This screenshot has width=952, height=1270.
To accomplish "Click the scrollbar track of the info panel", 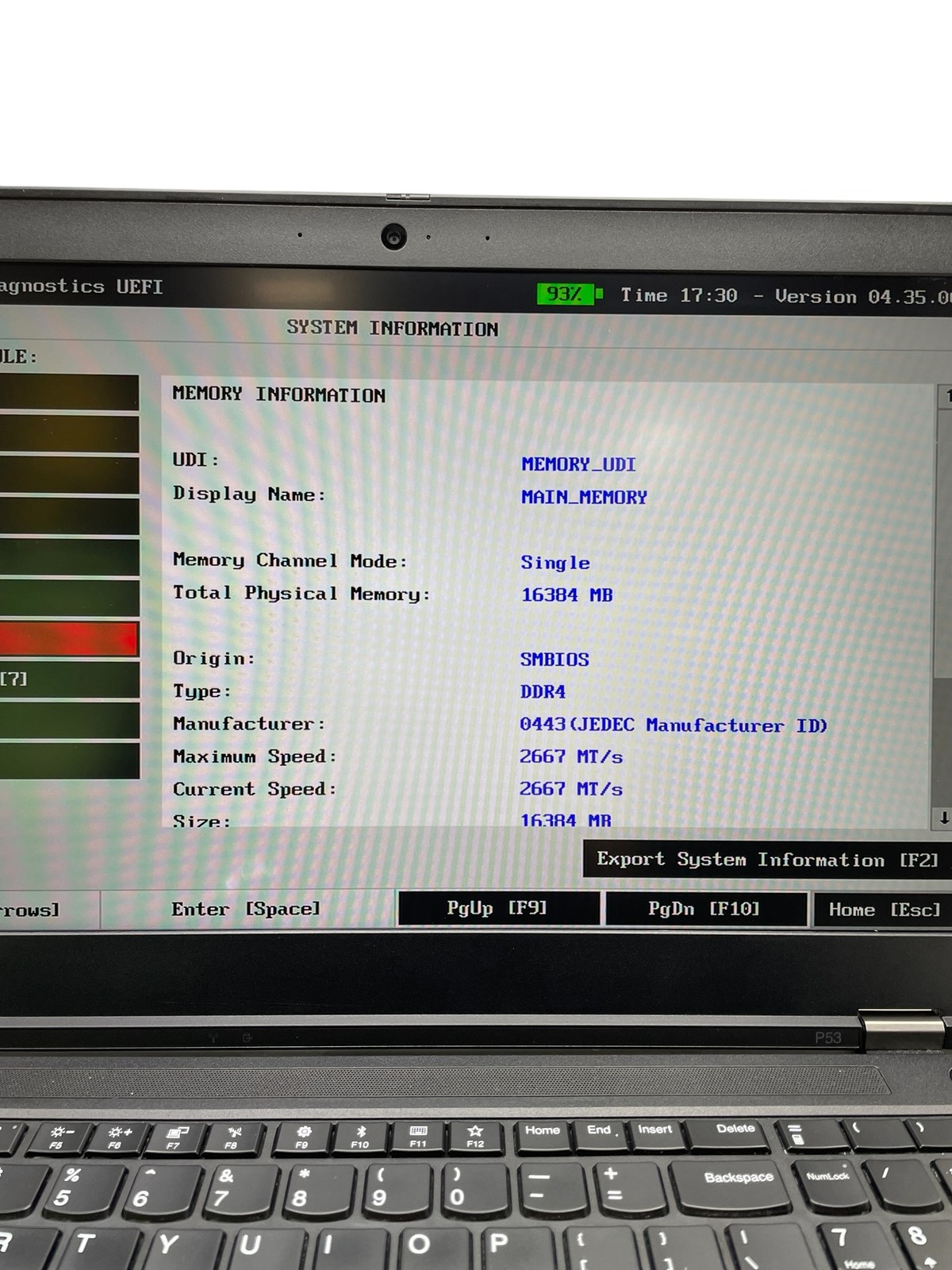I will click(x=944, y=607).
